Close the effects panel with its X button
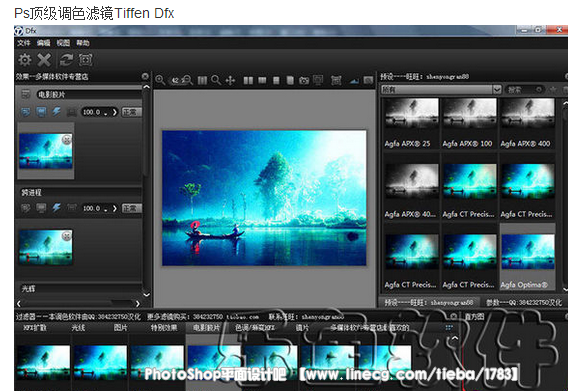The height and width of the screenshot is (391, 568). click(145, 76)
